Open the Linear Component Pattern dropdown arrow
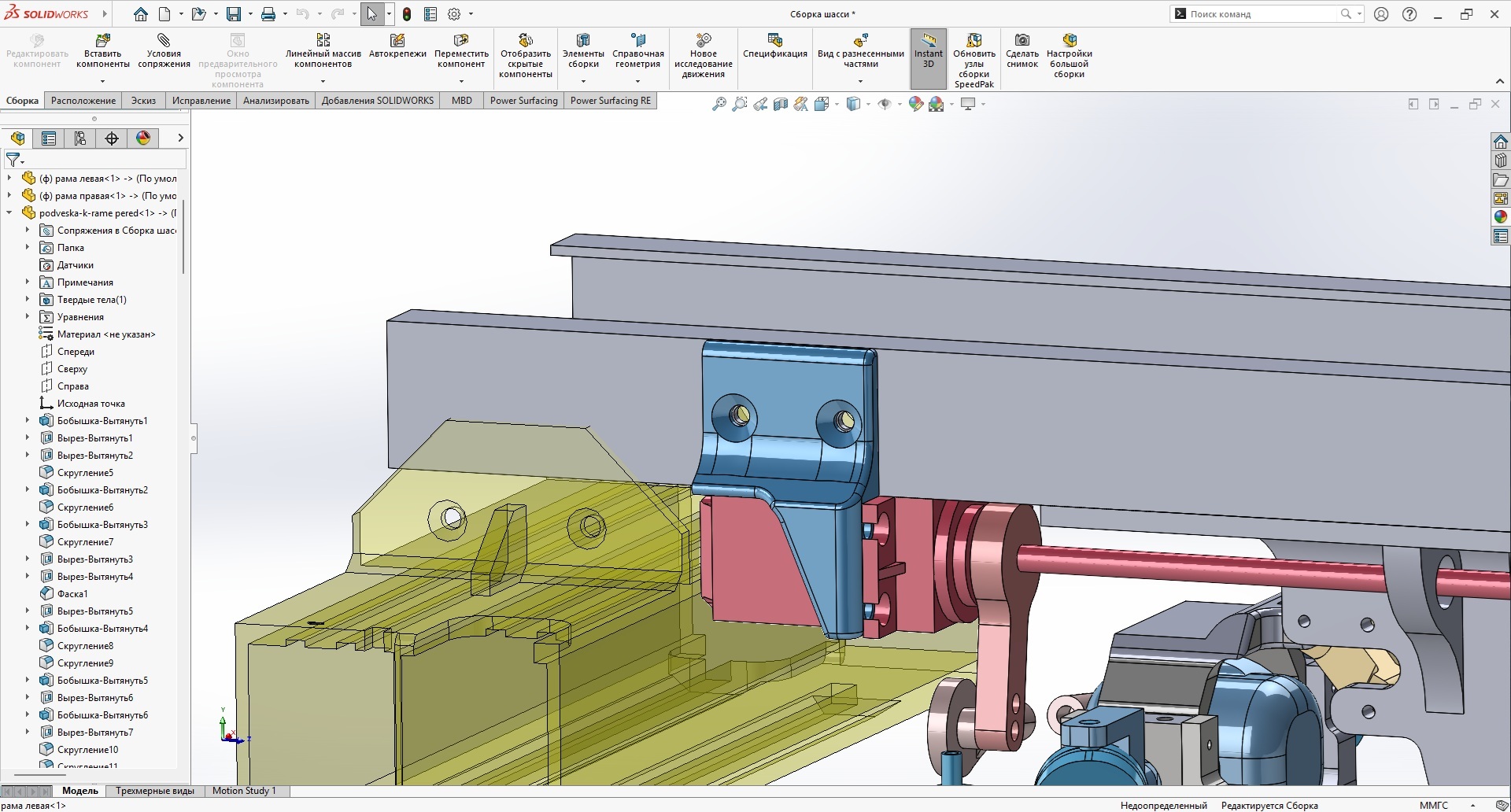Viewport: 1511px width, 812px height. [323, 81]
